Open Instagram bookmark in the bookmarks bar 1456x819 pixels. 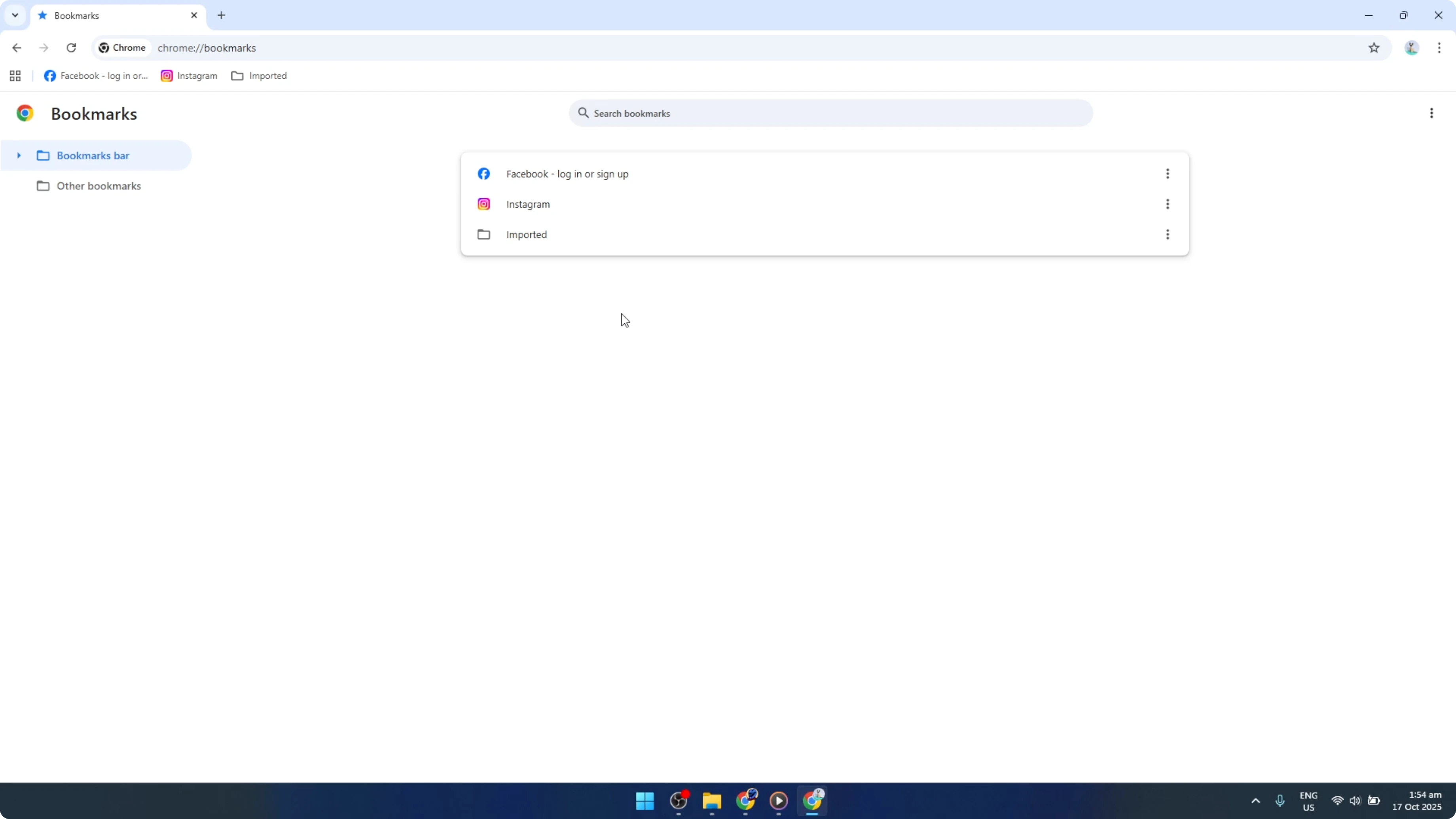coord(190,76)
